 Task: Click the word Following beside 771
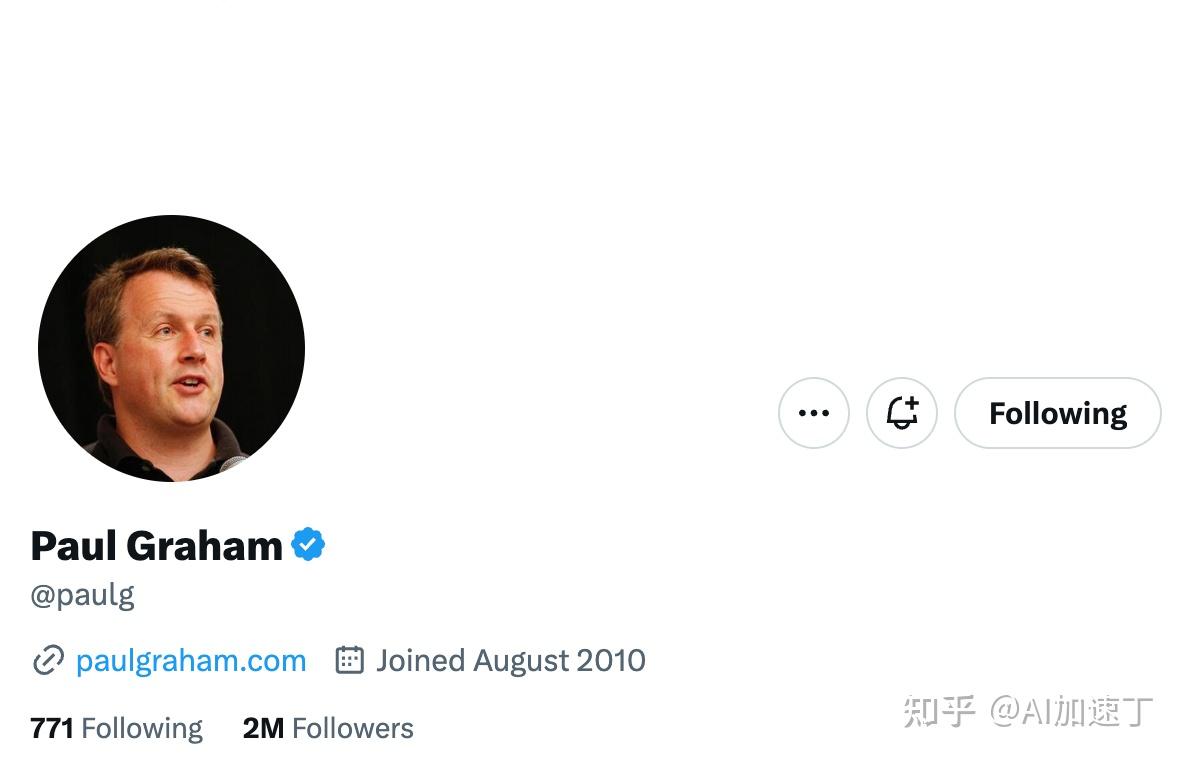(x=142, y=729)
